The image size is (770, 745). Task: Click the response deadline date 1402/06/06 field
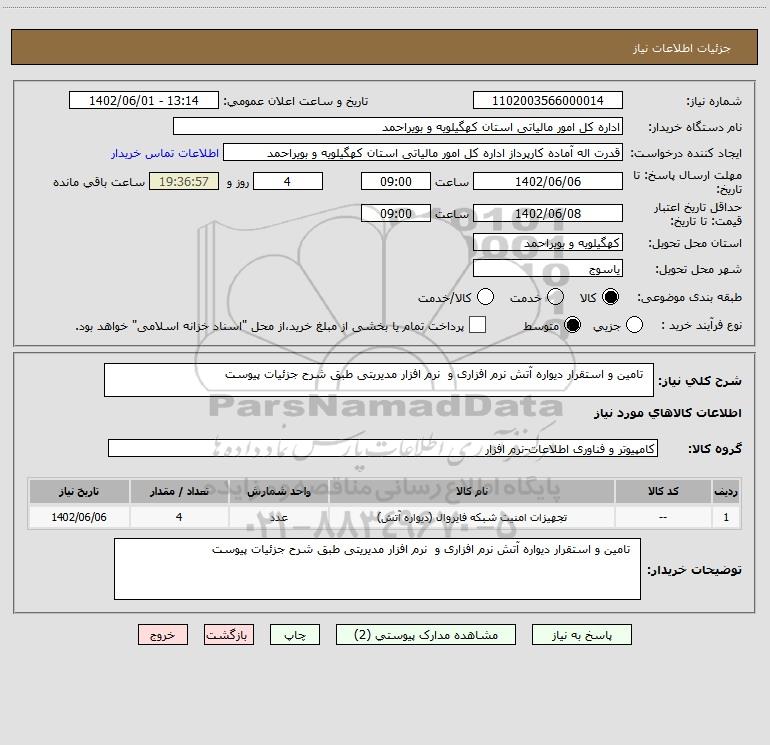point(548,181)
